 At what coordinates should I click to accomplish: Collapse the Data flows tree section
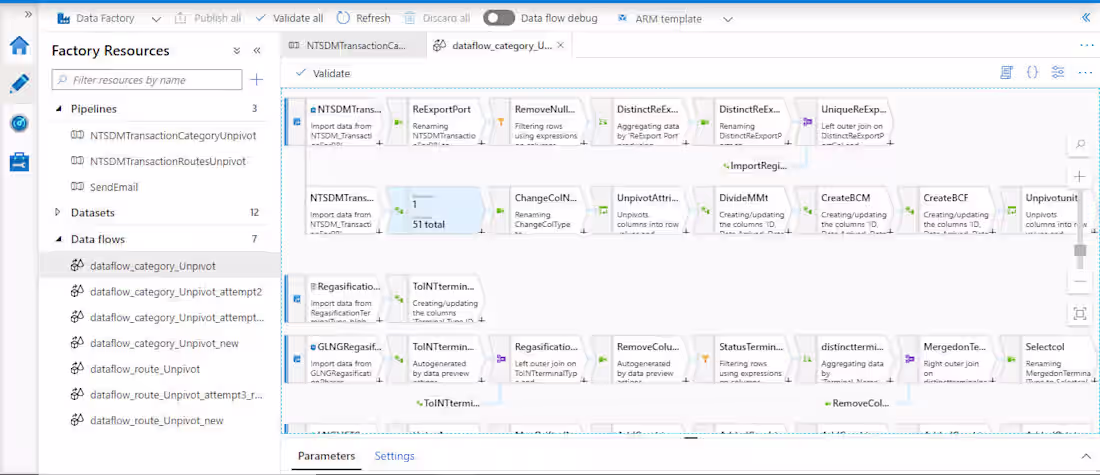point(58,239)
